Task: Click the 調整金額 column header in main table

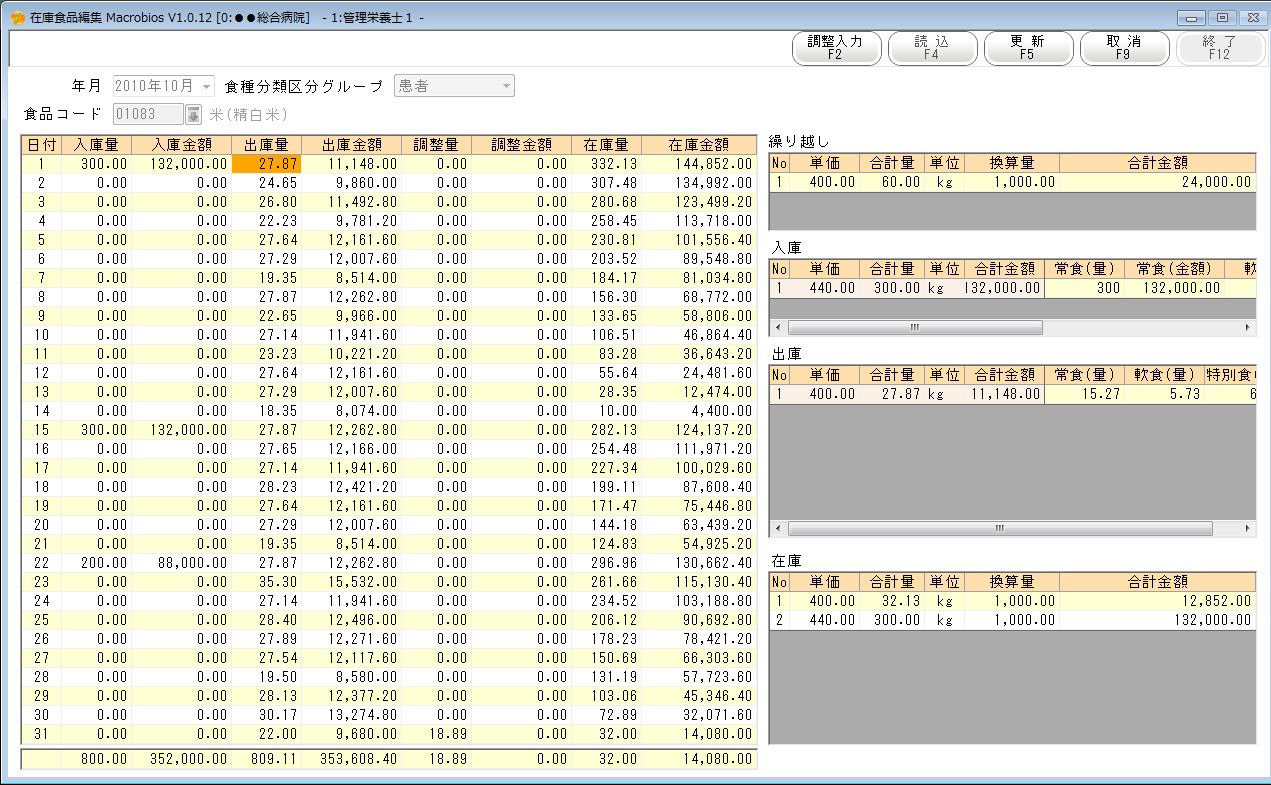Action: tap(521, 145)
